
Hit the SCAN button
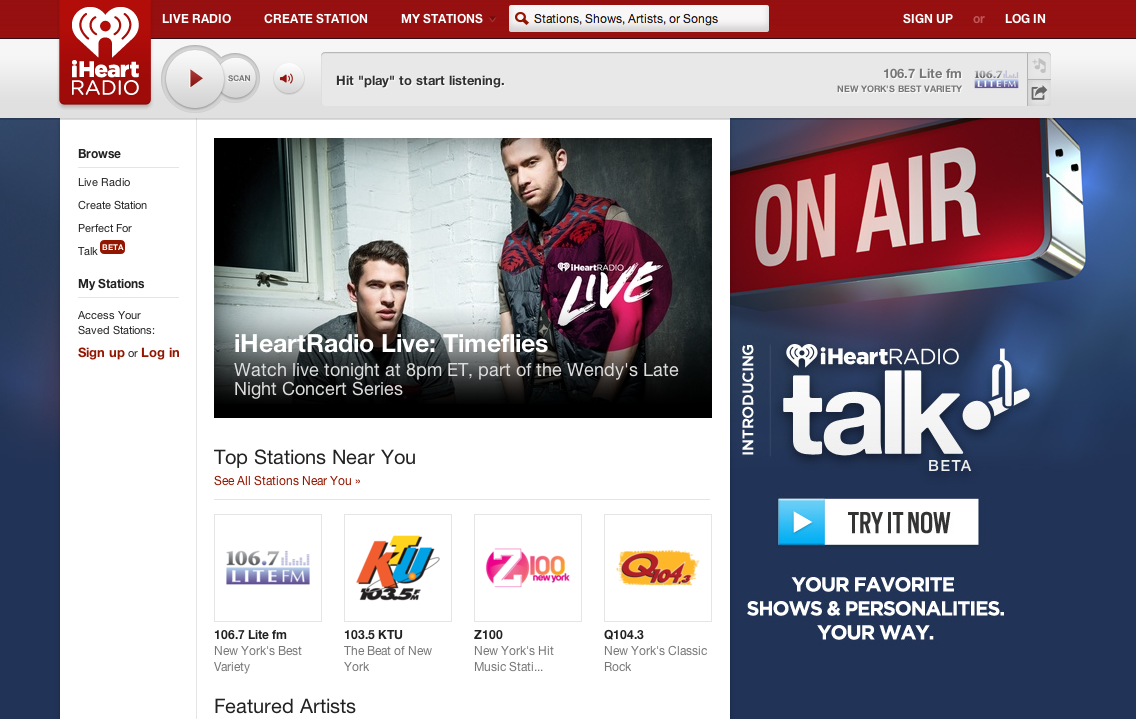[239, 78]
